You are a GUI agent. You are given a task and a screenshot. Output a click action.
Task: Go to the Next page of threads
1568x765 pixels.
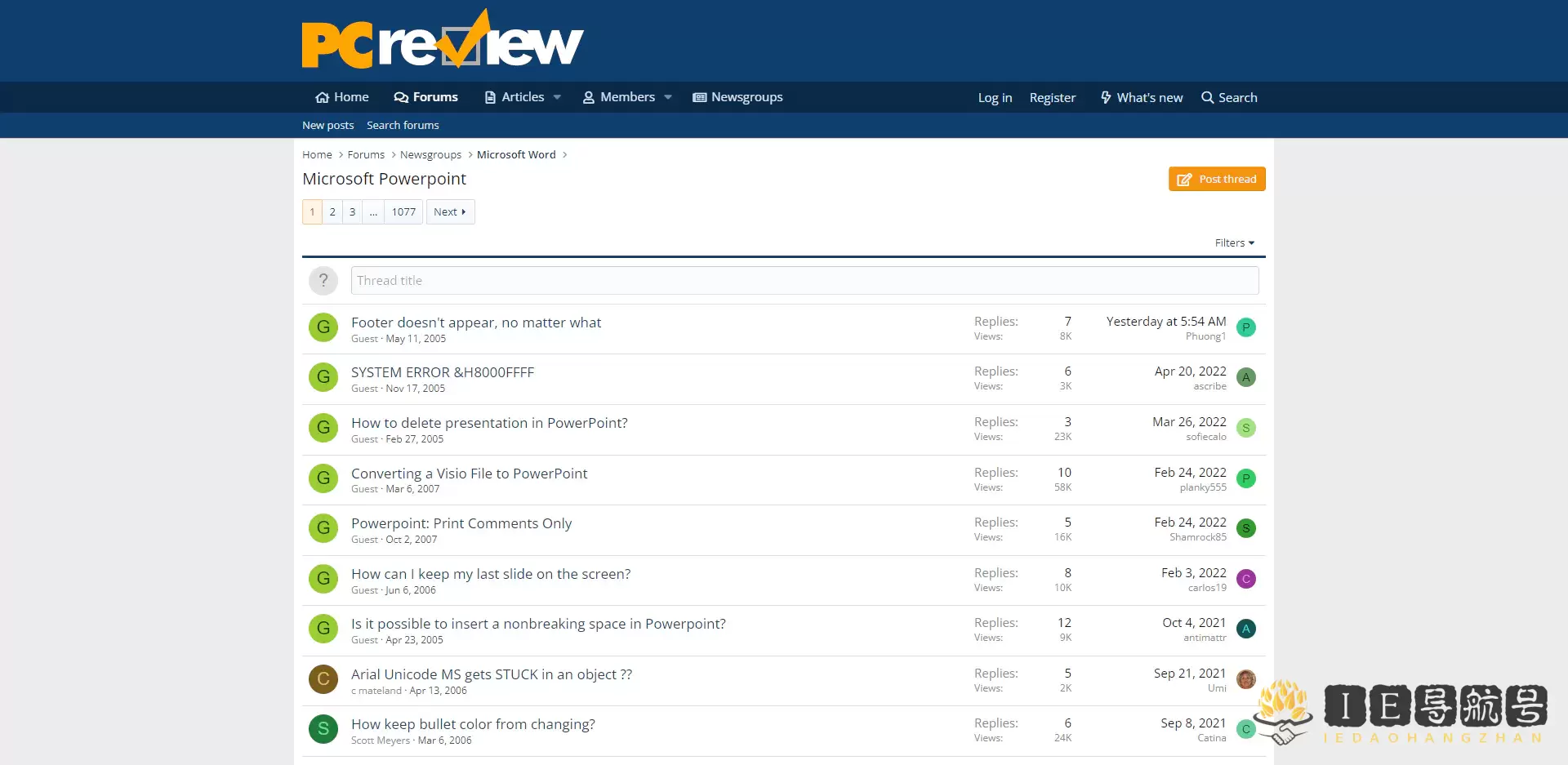coord(450,212)
